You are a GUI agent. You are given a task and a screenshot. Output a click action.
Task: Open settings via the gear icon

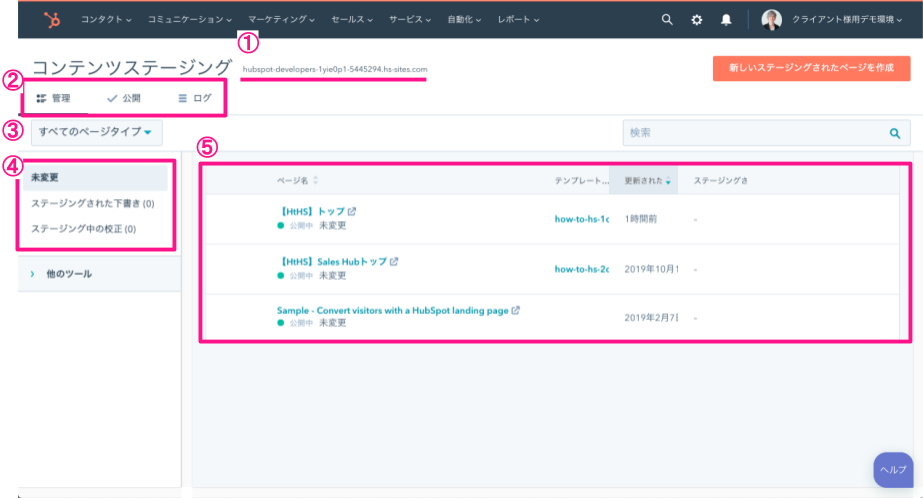697,19
